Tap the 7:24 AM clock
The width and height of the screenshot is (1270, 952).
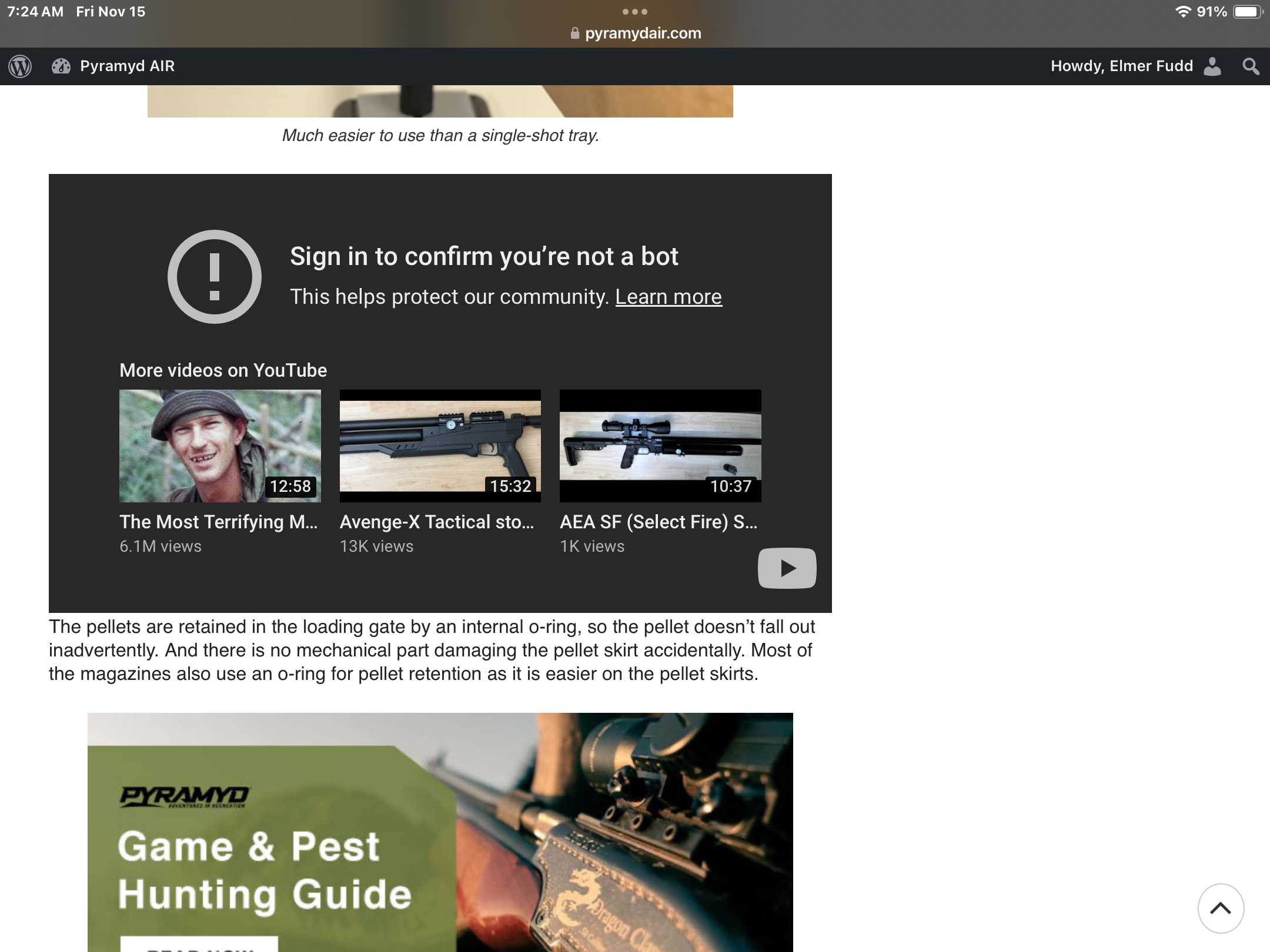click(35, 12)
